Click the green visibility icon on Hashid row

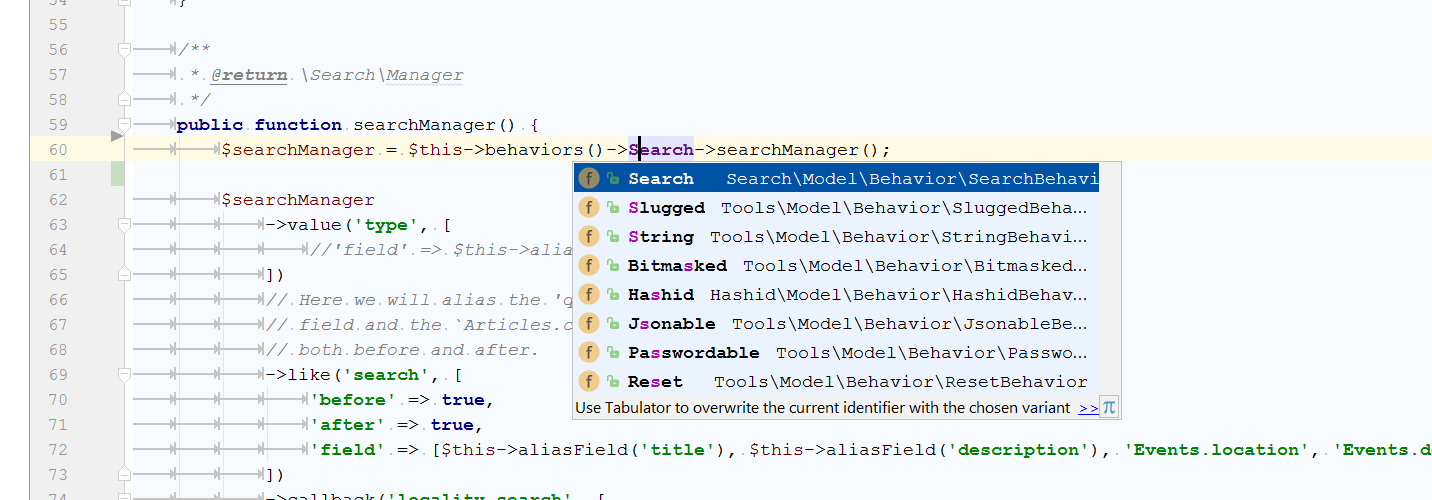612,295
